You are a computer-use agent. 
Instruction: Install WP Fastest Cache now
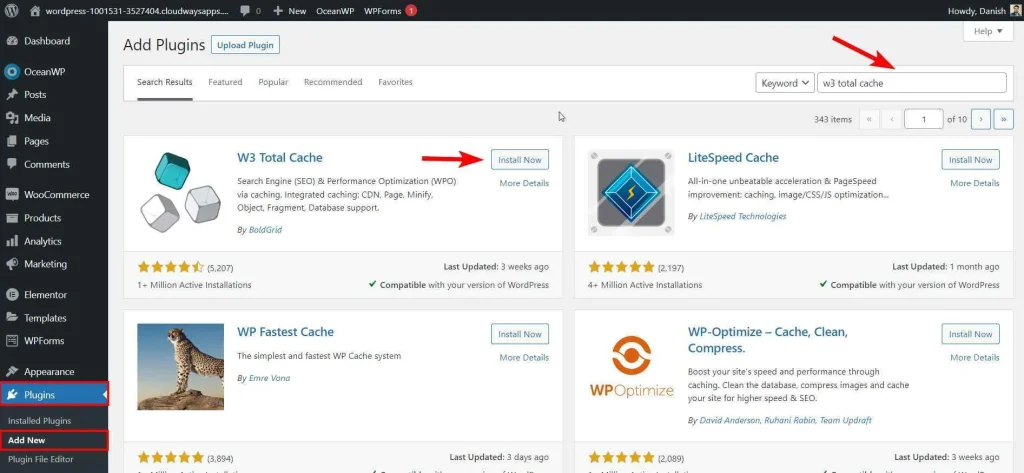pos(520,334)
